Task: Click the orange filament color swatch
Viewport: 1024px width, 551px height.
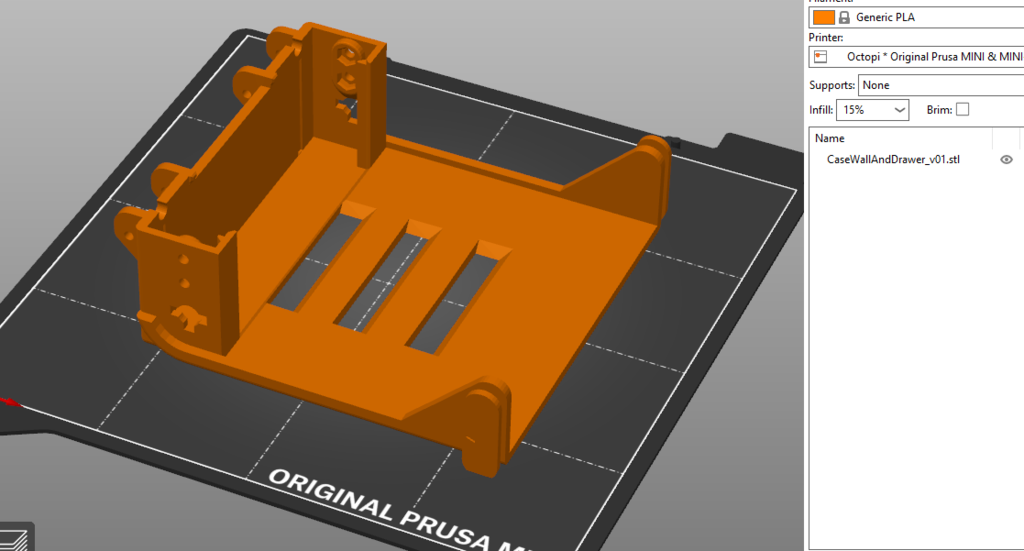Action: (824, 18)
